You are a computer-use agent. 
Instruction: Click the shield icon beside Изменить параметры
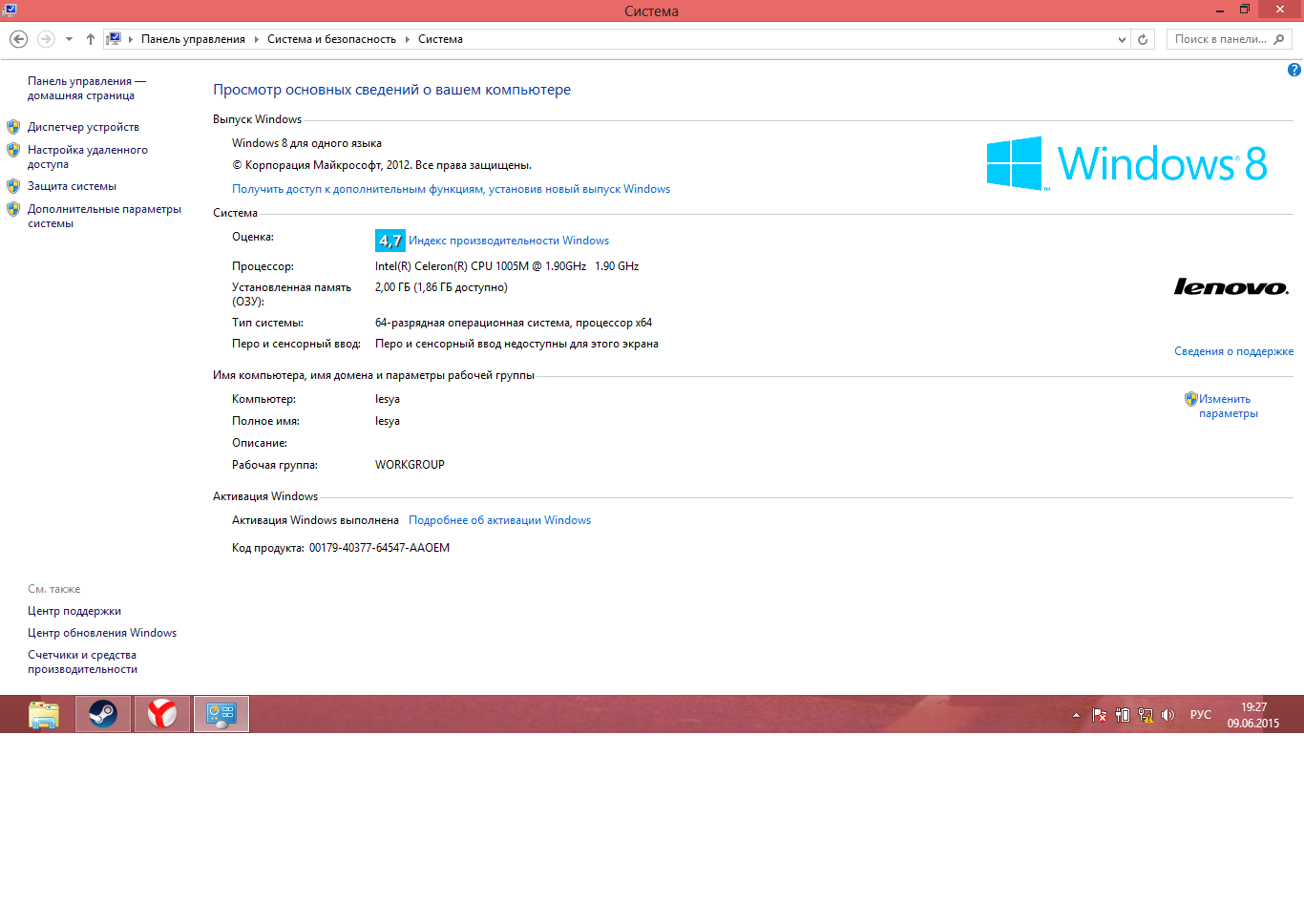coord(1190,399)
